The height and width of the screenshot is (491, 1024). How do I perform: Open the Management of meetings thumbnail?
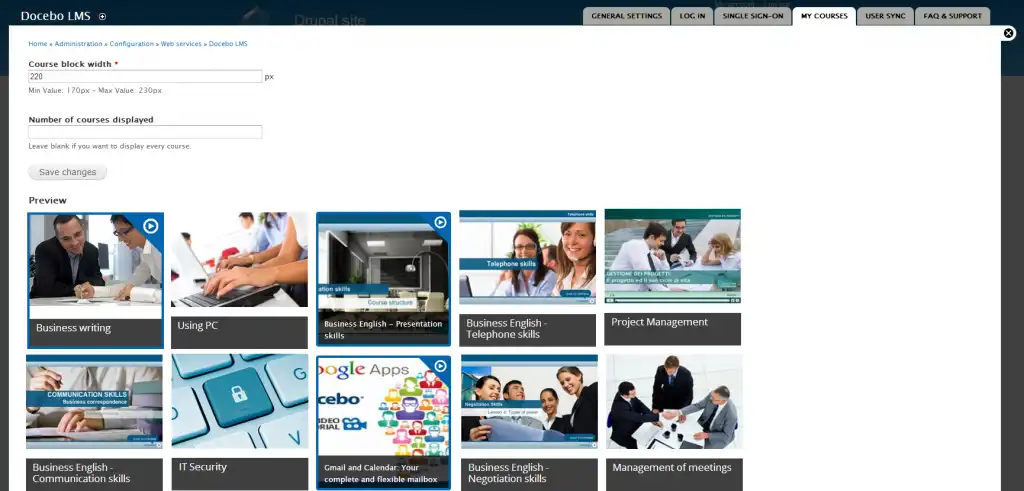(674, 402)
